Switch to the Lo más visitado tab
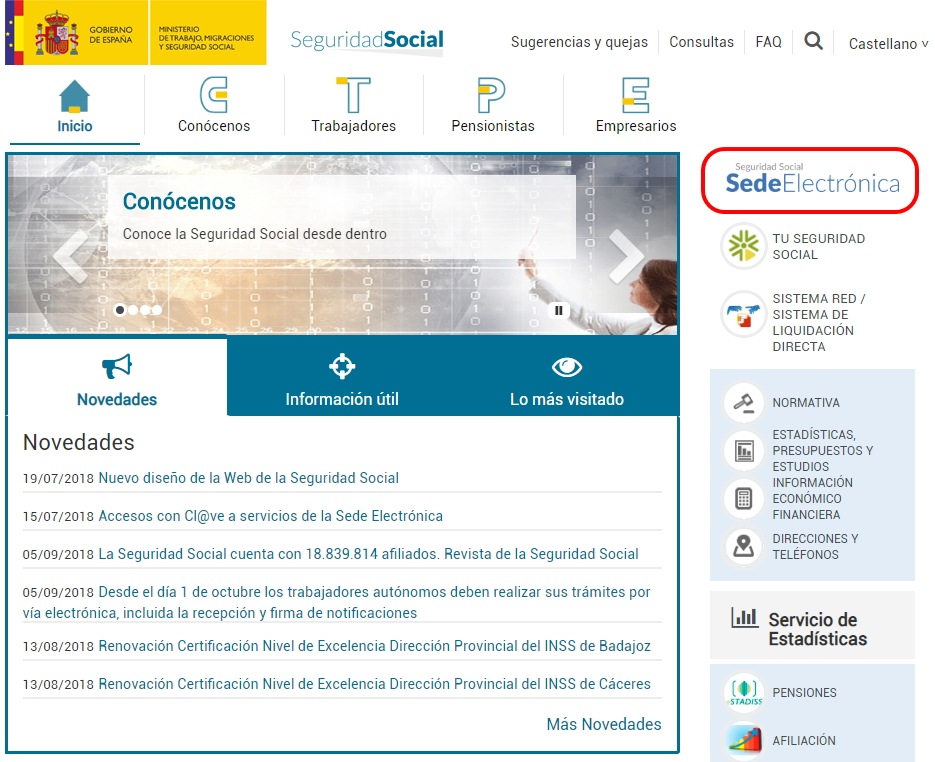The width and height of the screenshot is (935, 762). [x=566, y=380]
